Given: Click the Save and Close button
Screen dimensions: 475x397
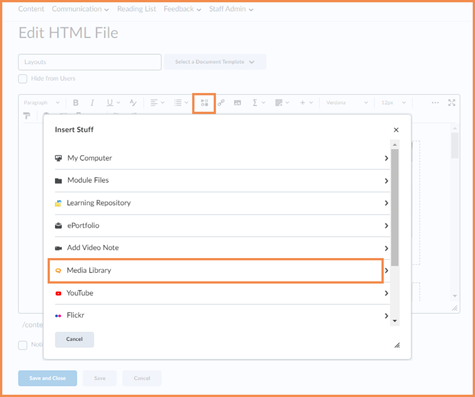Looking at the screenshot, I should pyautogui.click(x=47, y=378).
